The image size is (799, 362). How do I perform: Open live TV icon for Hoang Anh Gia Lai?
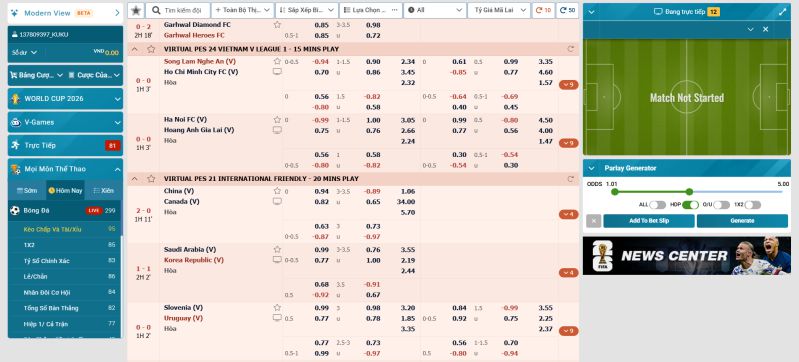(277, 130)
